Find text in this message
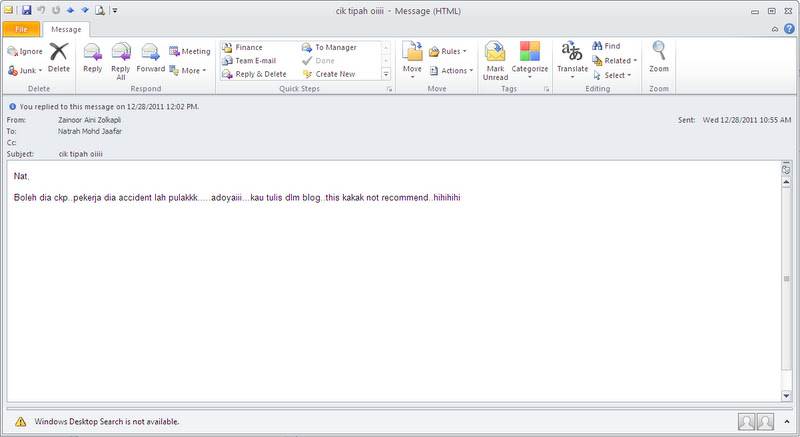The image size is (800, 437). (606, 46)
